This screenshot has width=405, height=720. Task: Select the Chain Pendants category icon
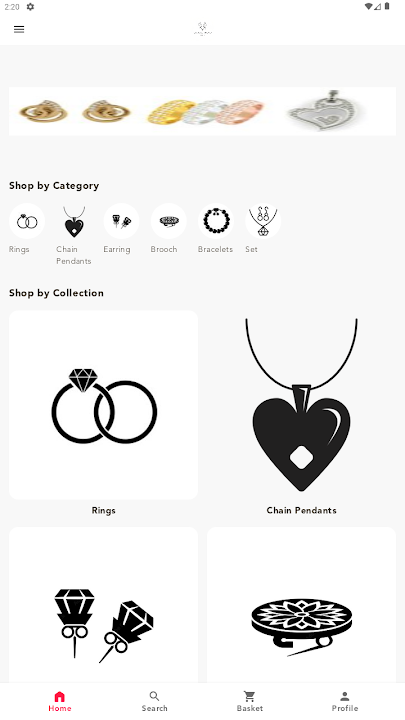(x=74, y=221)
